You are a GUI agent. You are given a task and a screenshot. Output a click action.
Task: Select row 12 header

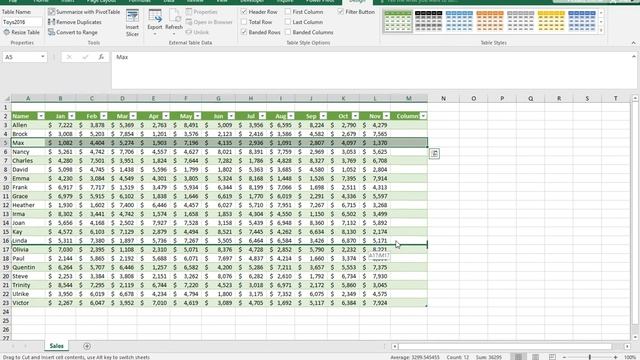[x=6, y=205]
